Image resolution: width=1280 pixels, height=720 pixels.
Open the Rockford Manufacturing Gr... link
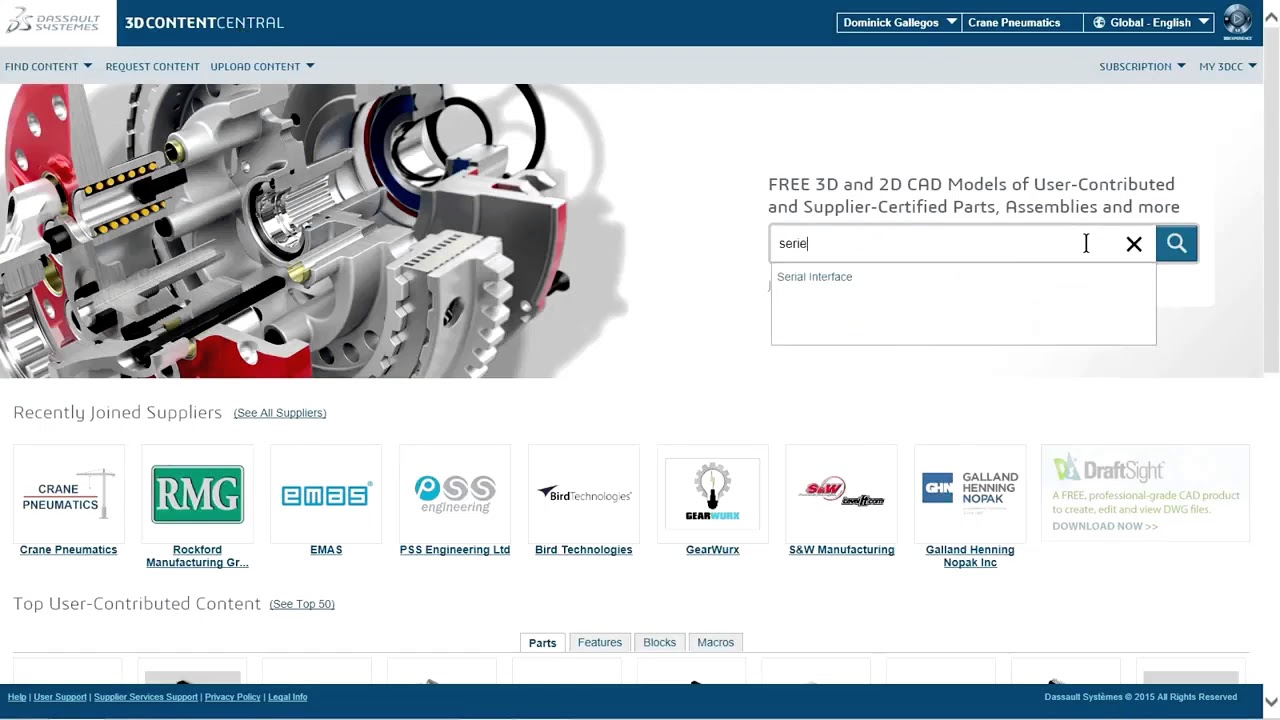click(x=197, y=556)
